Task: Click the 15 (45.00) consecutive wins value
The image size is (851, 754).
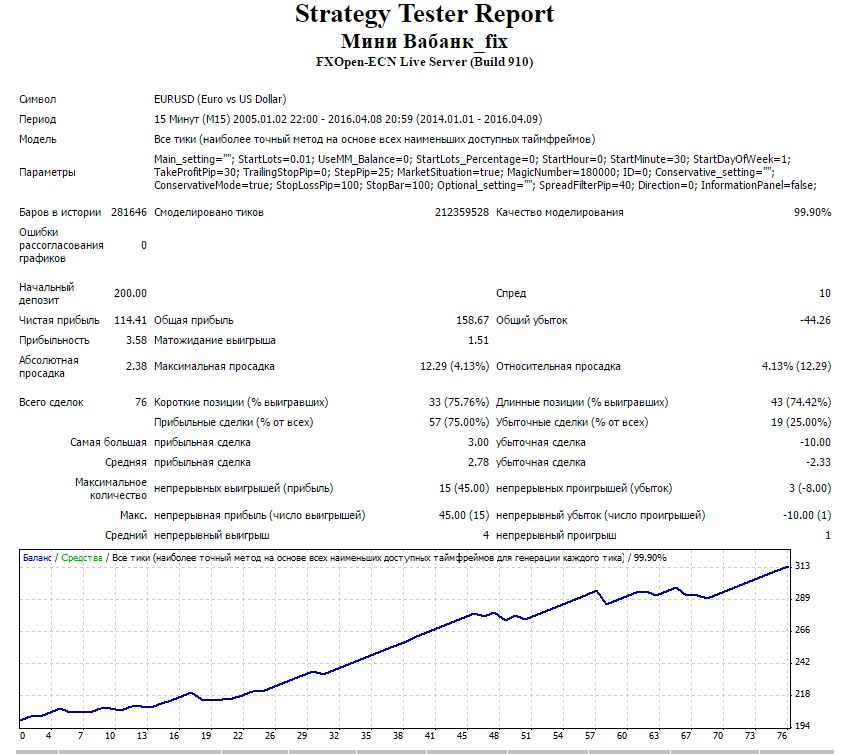Action: click(x=464, y=489)
